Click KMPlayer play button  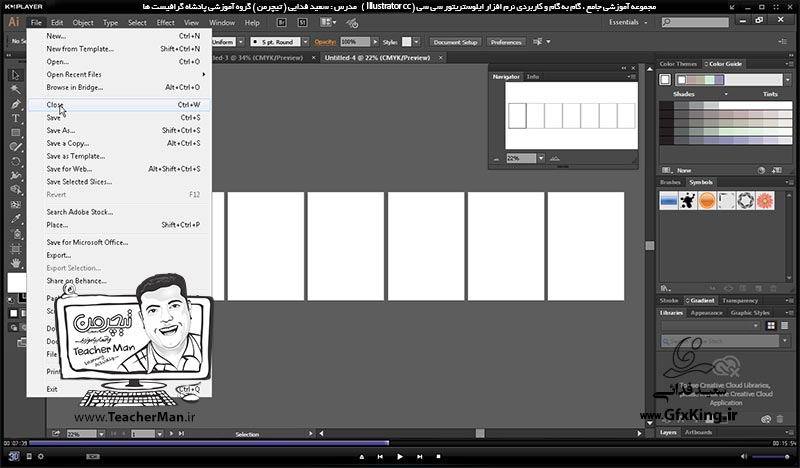(399, 457)
